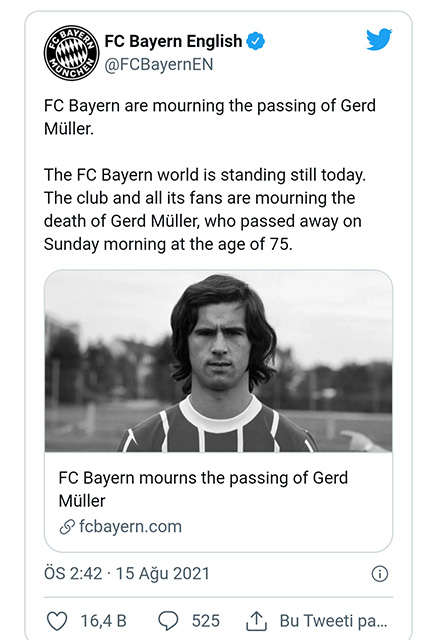Open replies via the speech bubble icon
Image resolution: width=437 pixels, height=640 pixels.
168,621
